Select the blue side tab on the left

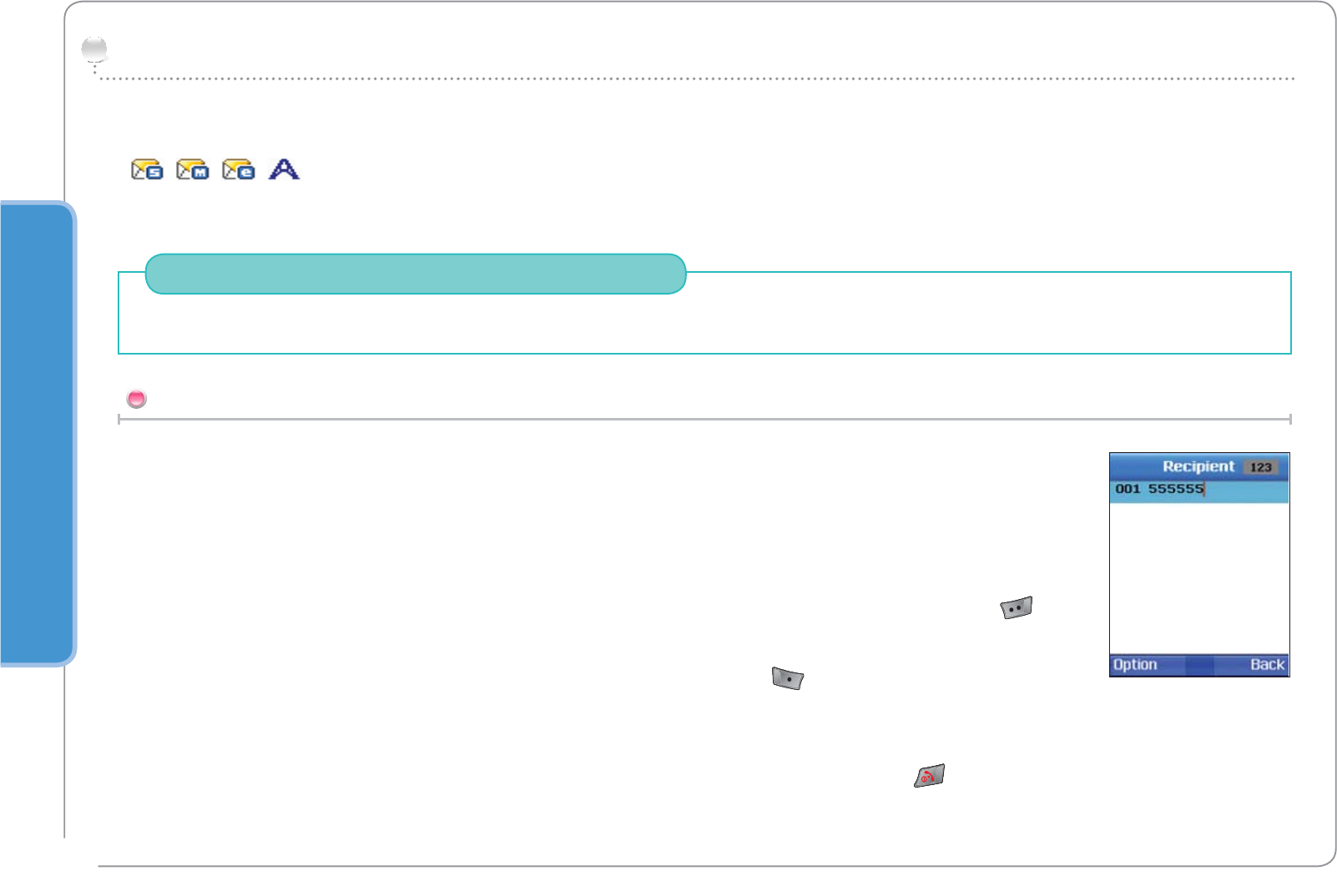coord(37,432)
